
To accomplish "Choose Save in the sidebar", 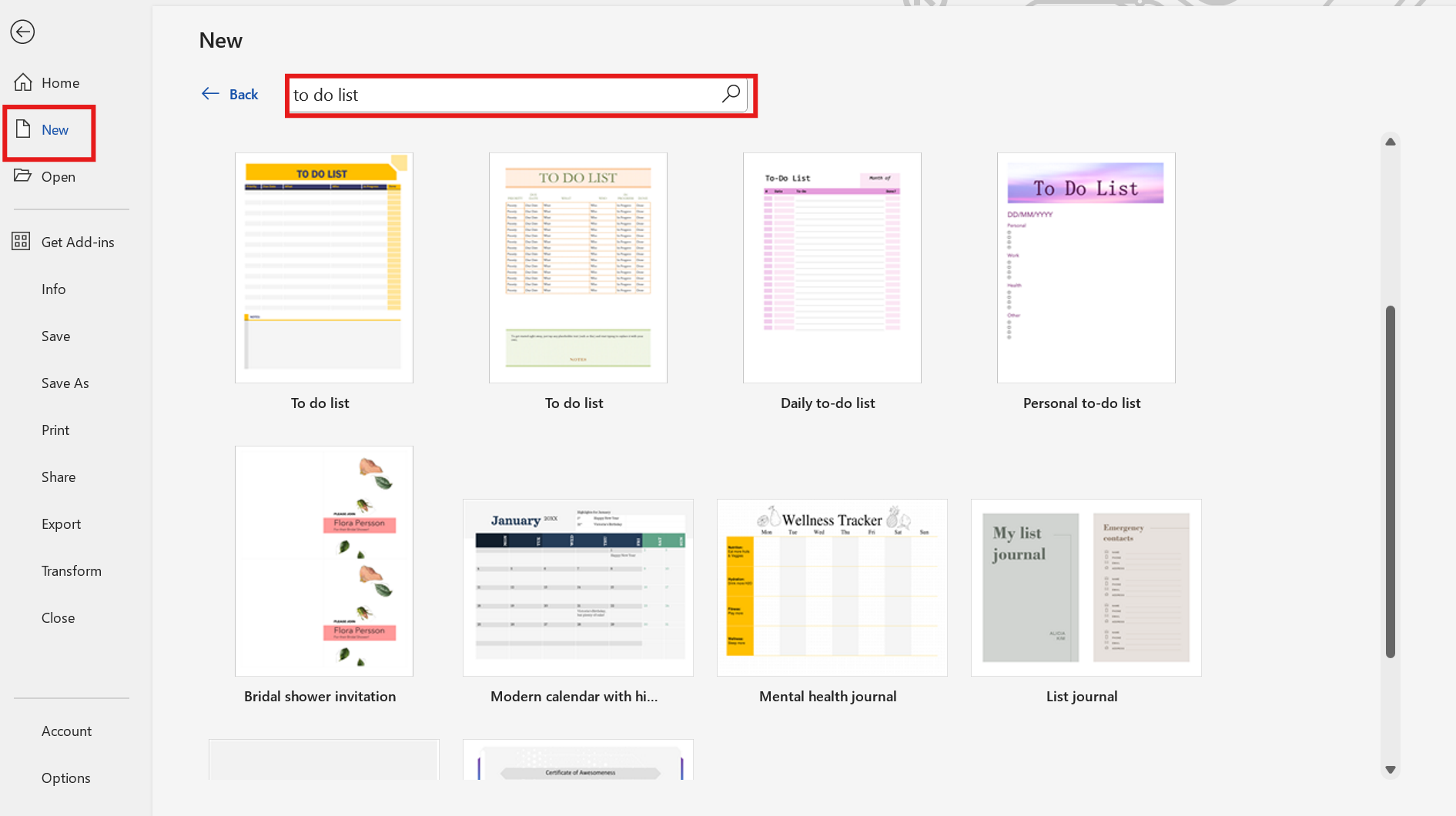I will pyautogui.click(x=55, y=336).
